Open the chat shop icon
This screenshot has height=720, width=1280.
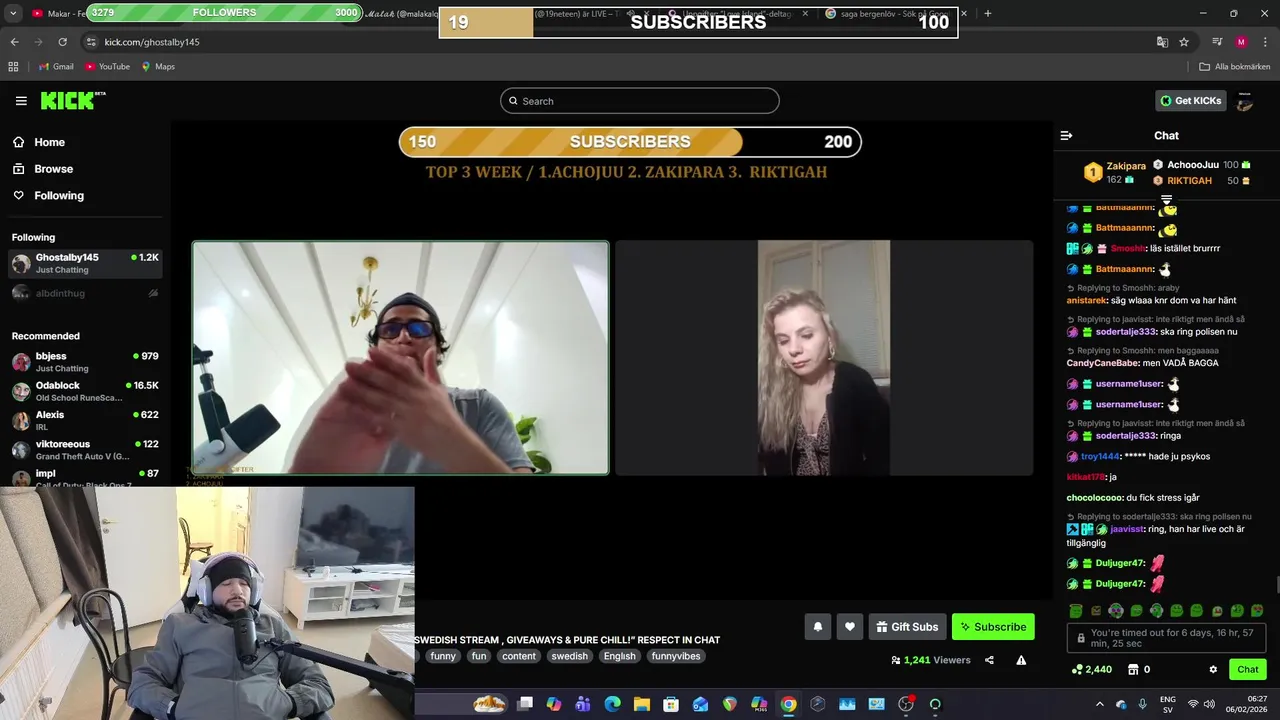(1139, 670)
